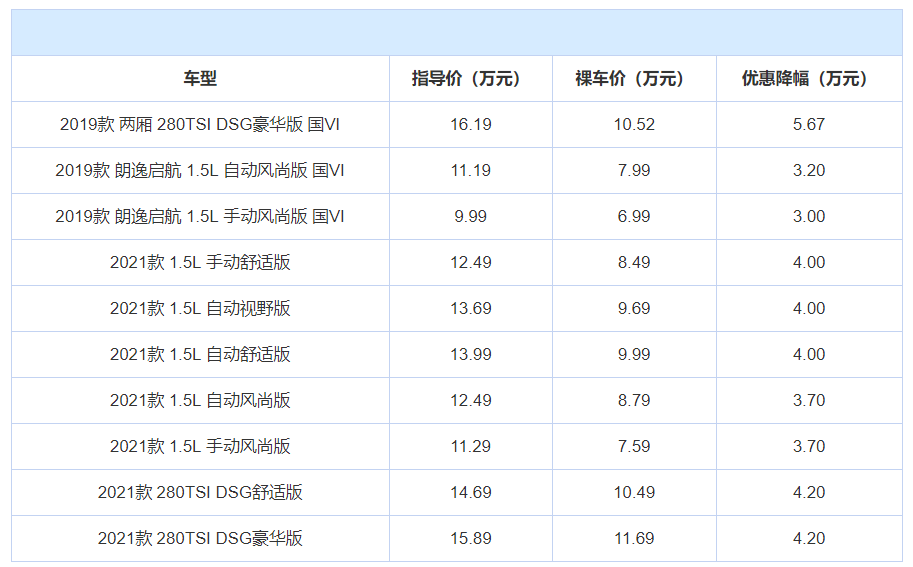This screenshot has height=567, width=913.
Task: Click discount 4.00 in 自动舒适版 row
Action: (x=809, y=355)
